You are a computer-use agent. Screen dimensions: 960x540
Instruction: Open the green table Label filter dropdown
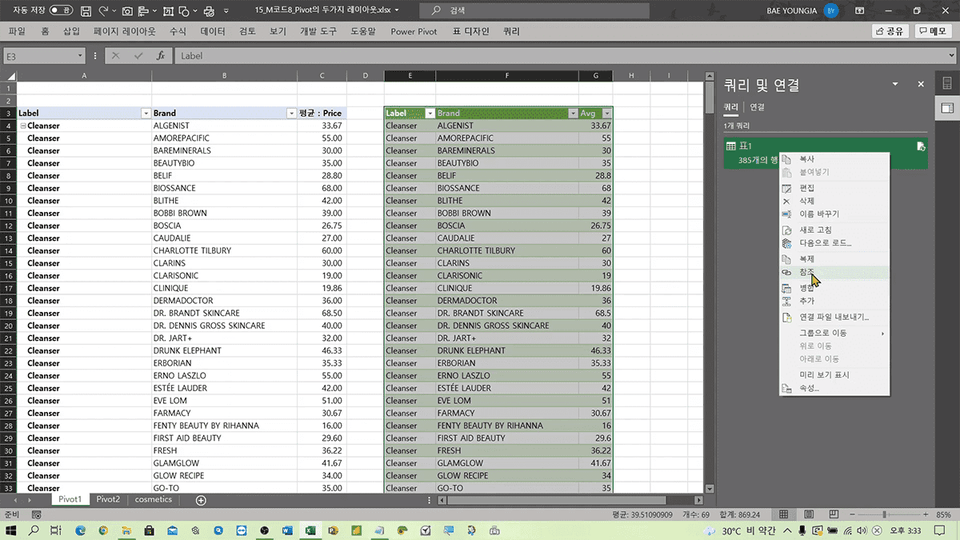430,113
